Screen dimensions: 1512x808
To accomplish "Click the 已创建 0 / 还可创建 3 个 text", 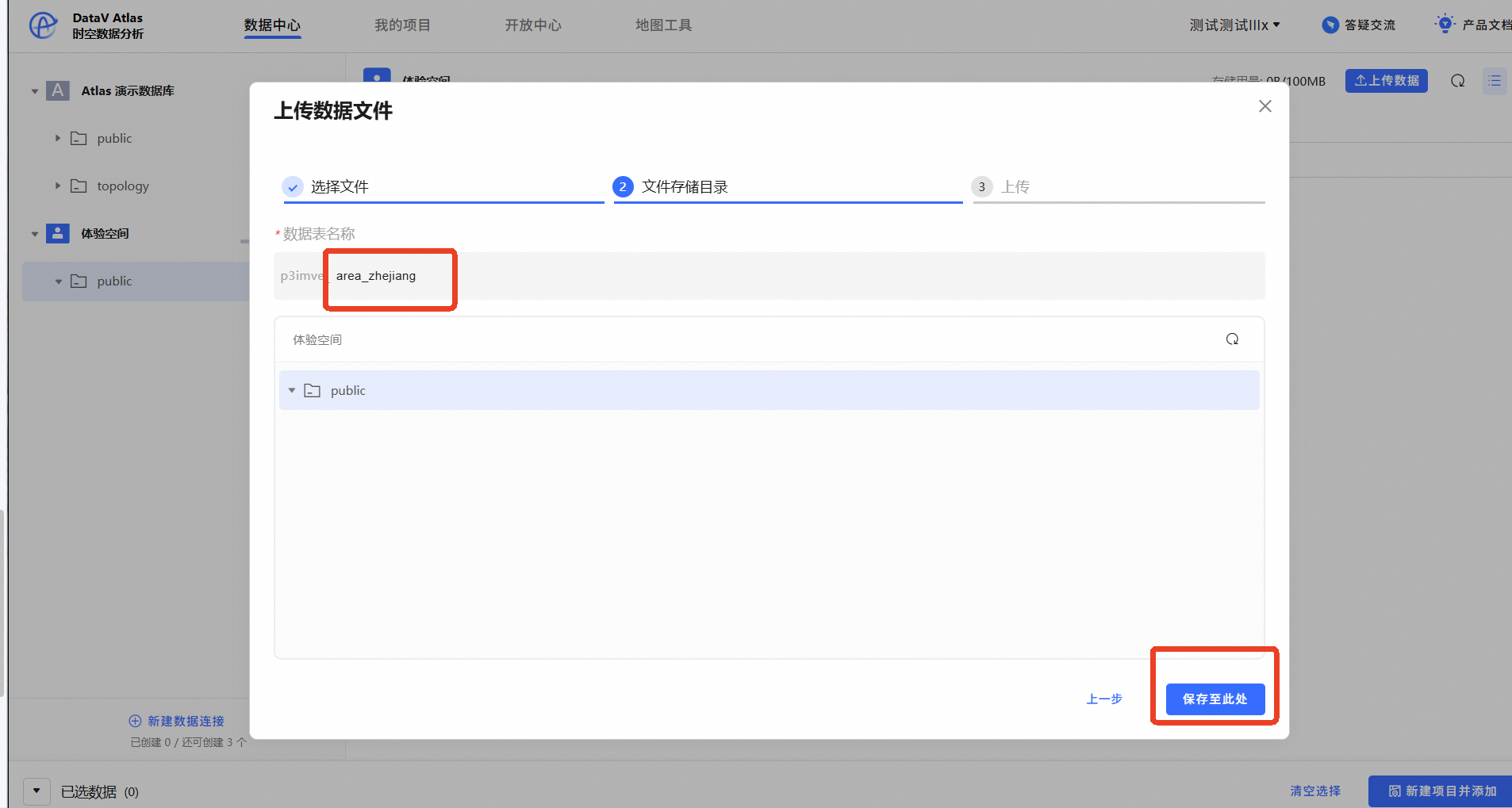I will coord(189,742).
